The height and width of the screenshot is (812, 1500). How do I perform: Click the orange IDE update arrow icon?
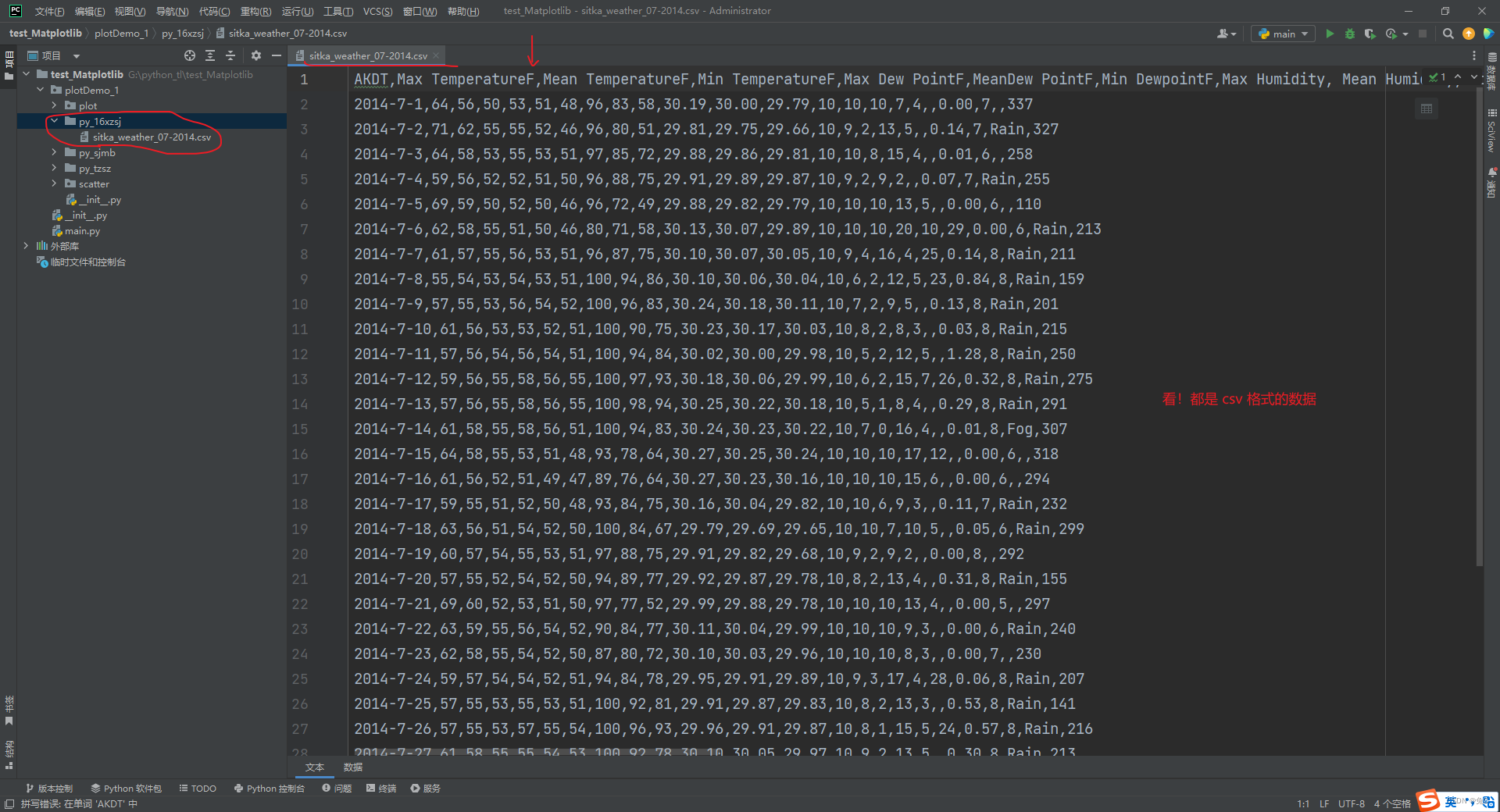pos(1469,34)
